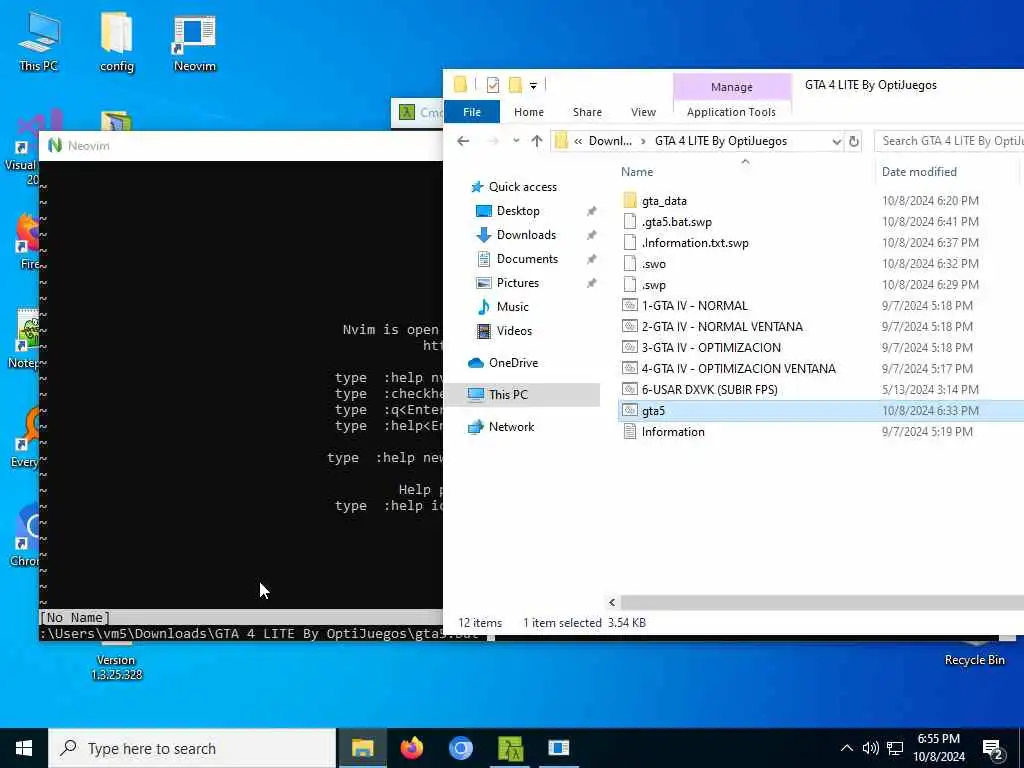Open the volume control in tray
This screenshot has width=1024, height=768.
tap(871, 748)
